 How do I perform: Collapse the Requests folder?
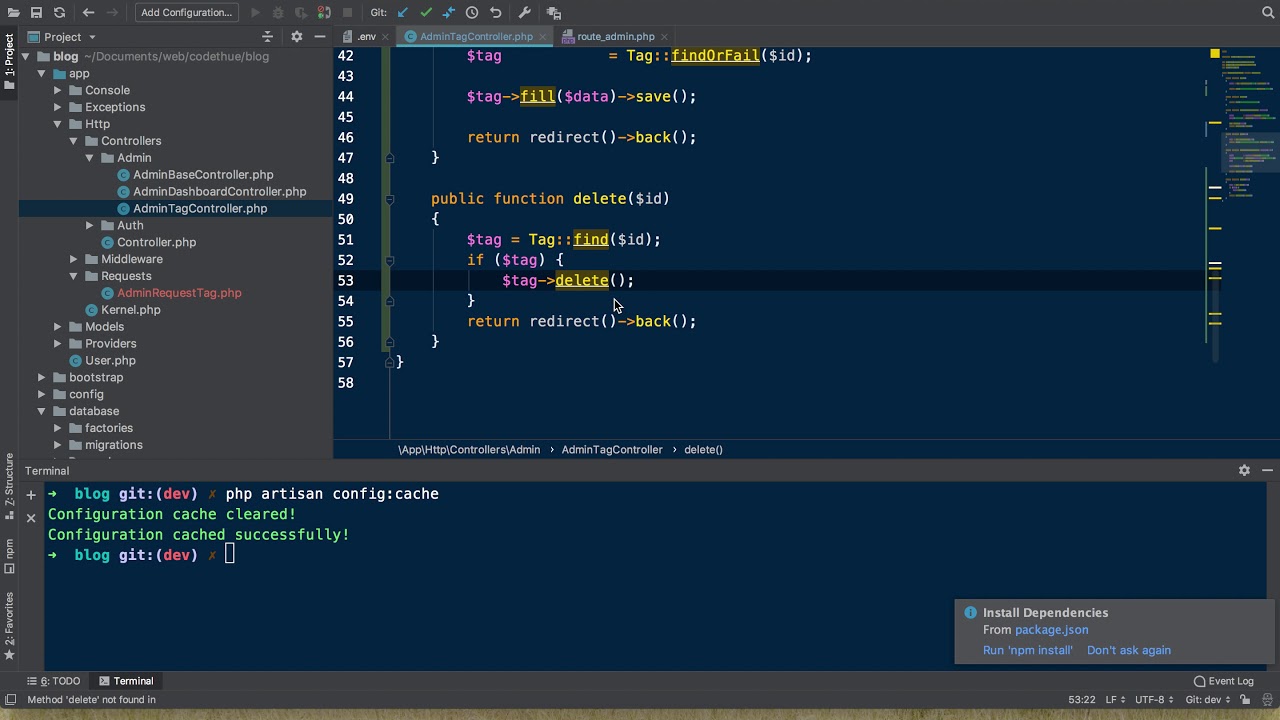pyautogui.click(x=74, y=276)
